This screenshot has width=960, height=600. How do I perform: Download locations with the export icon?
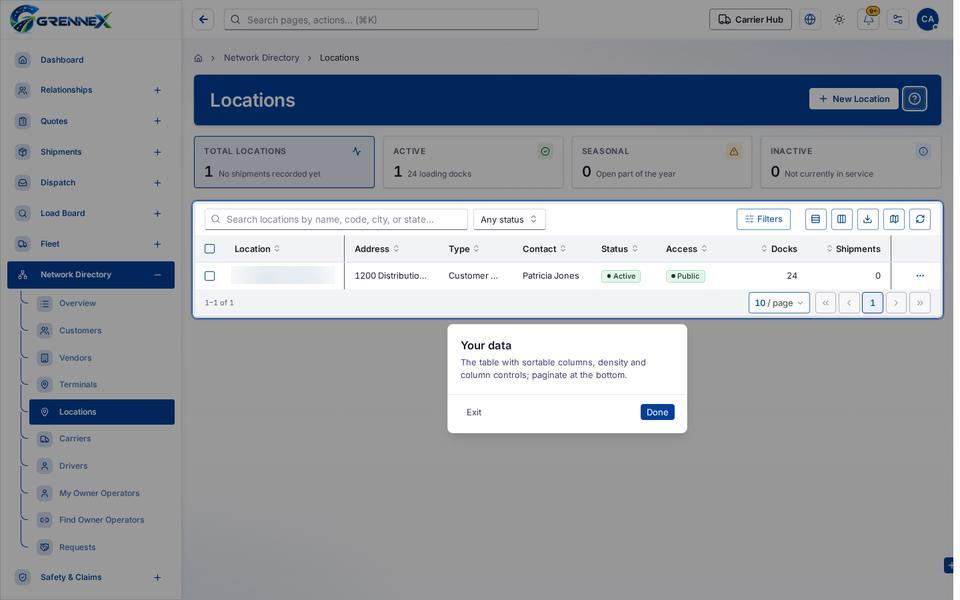pyautogui.click(x=868, y=219)
